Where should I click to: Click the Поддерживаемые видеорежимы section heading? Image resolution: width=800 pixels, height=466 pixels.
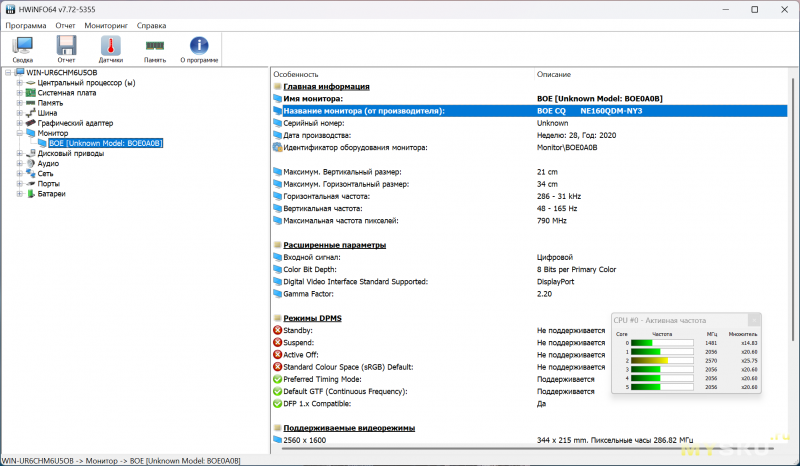tap(349, 428)
